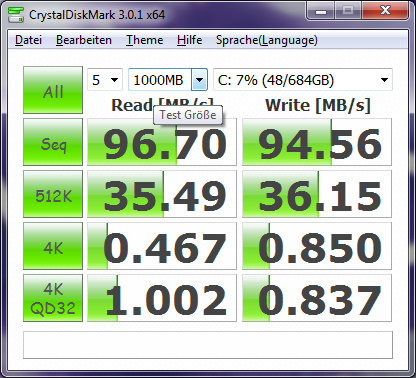Click the empty comment field at bottom
Image resolution: width=416 pixels, height=378 pixels.
(208, 345)
